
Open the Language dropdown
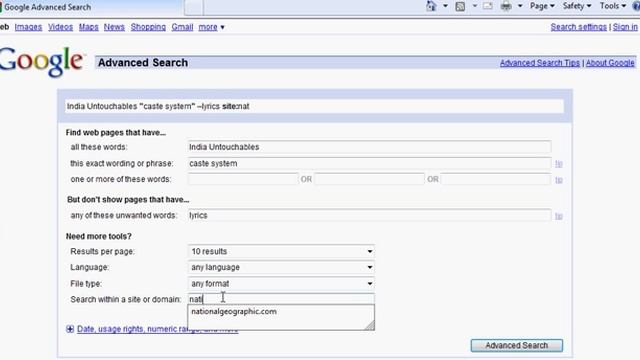point(281,267)
